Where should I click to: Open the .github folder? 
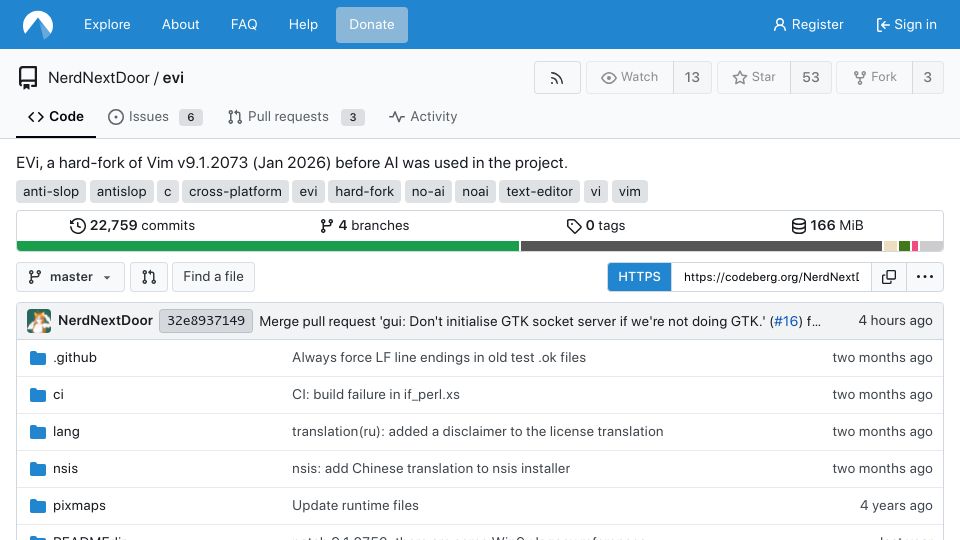pyautogui.click(x=75, y=358)
